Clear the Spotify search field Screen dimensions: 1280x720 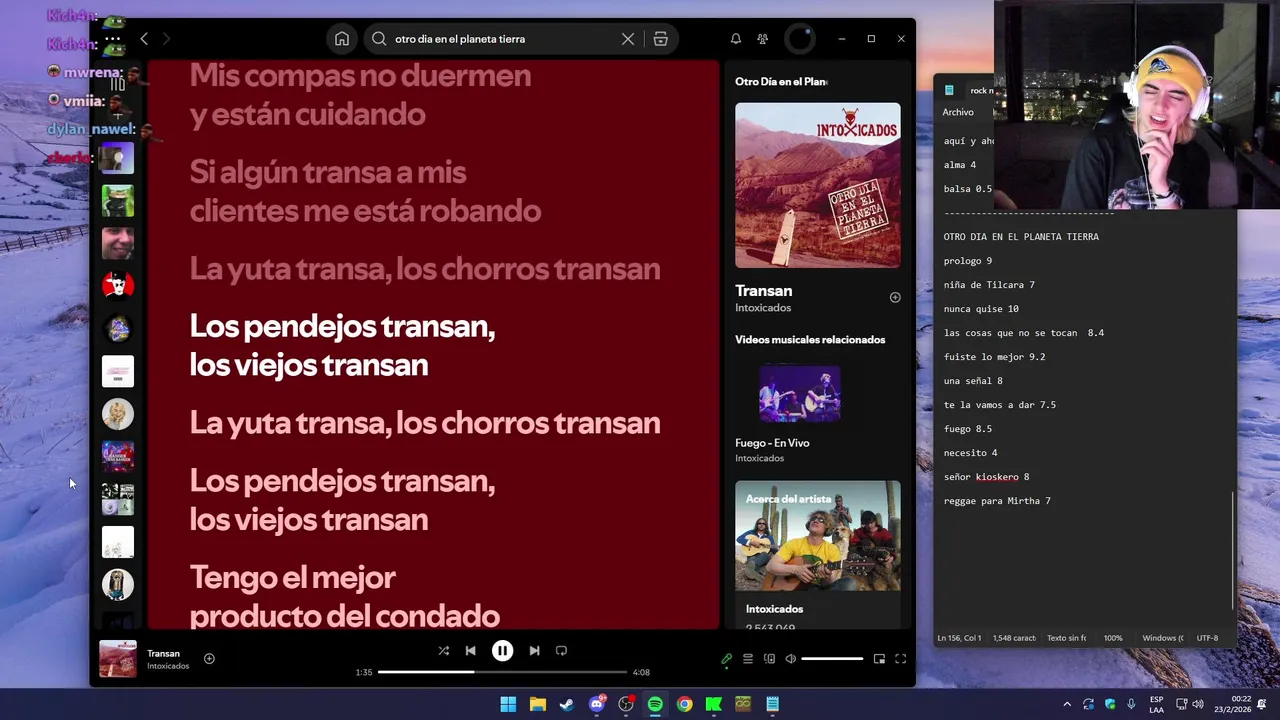click(x=628, y=39)
